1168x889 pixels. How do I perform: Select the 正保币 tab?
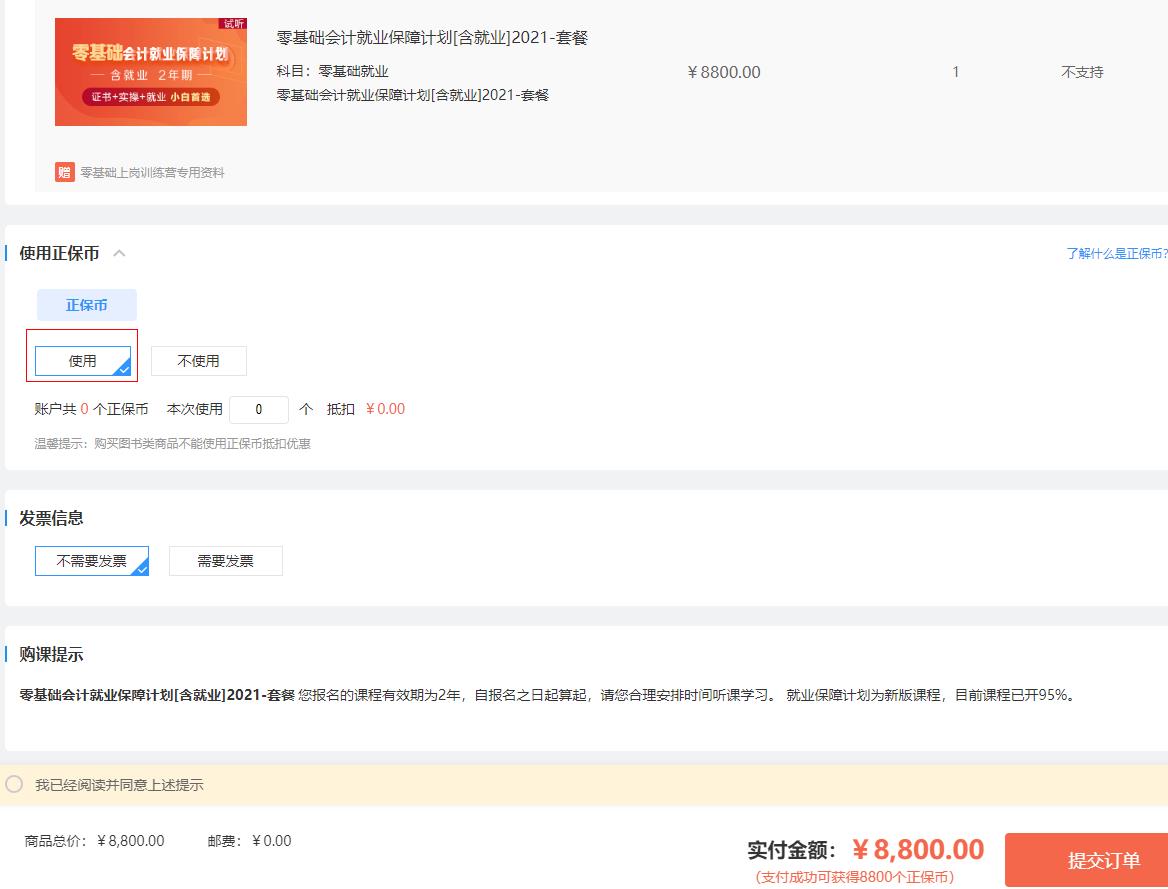click(x=87, y=305)
